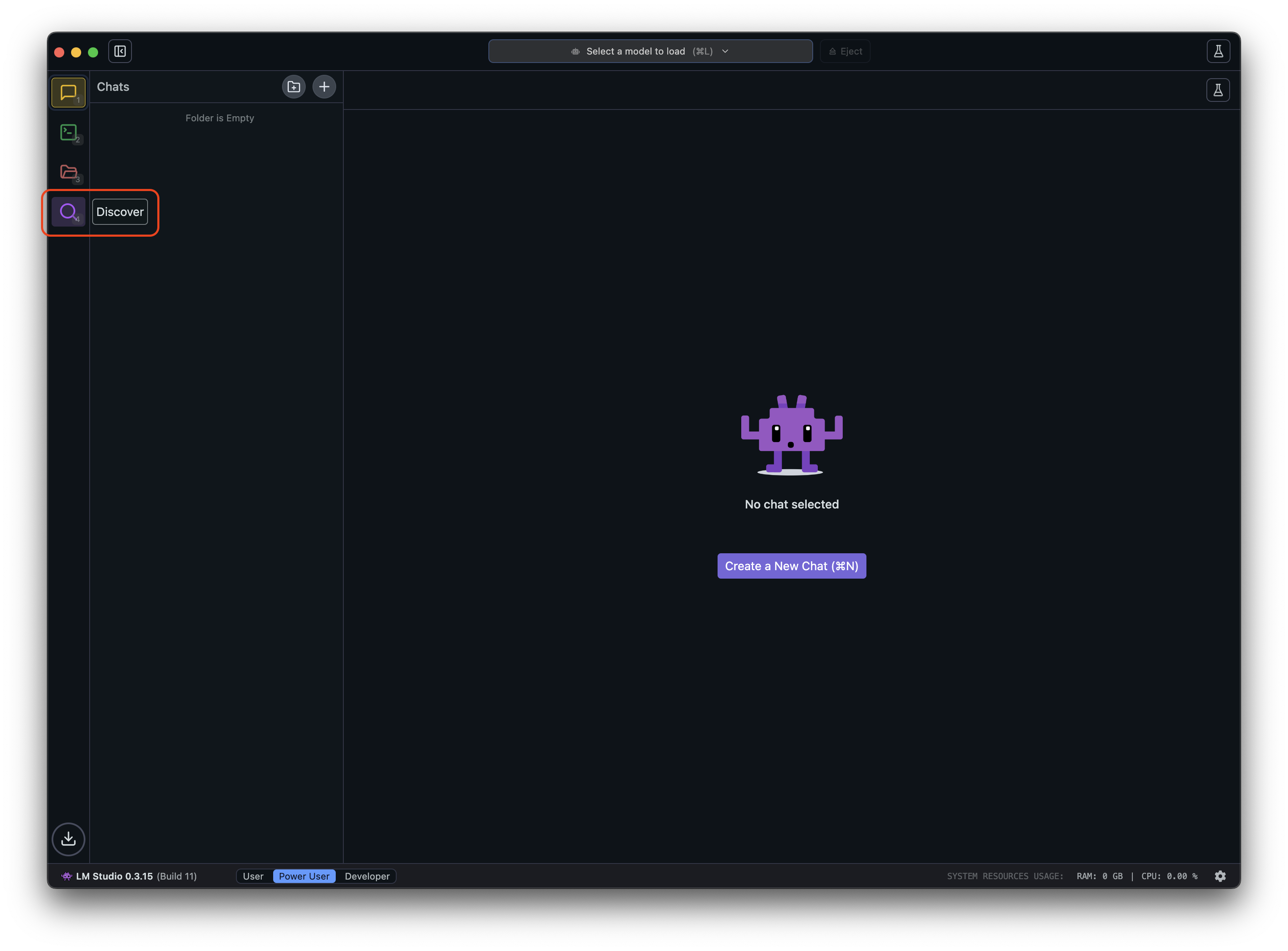Screen dimensions: 1288x951
Task: Click the Folder is Empty text
Action: pyautogui.click(x=219, y=118)
